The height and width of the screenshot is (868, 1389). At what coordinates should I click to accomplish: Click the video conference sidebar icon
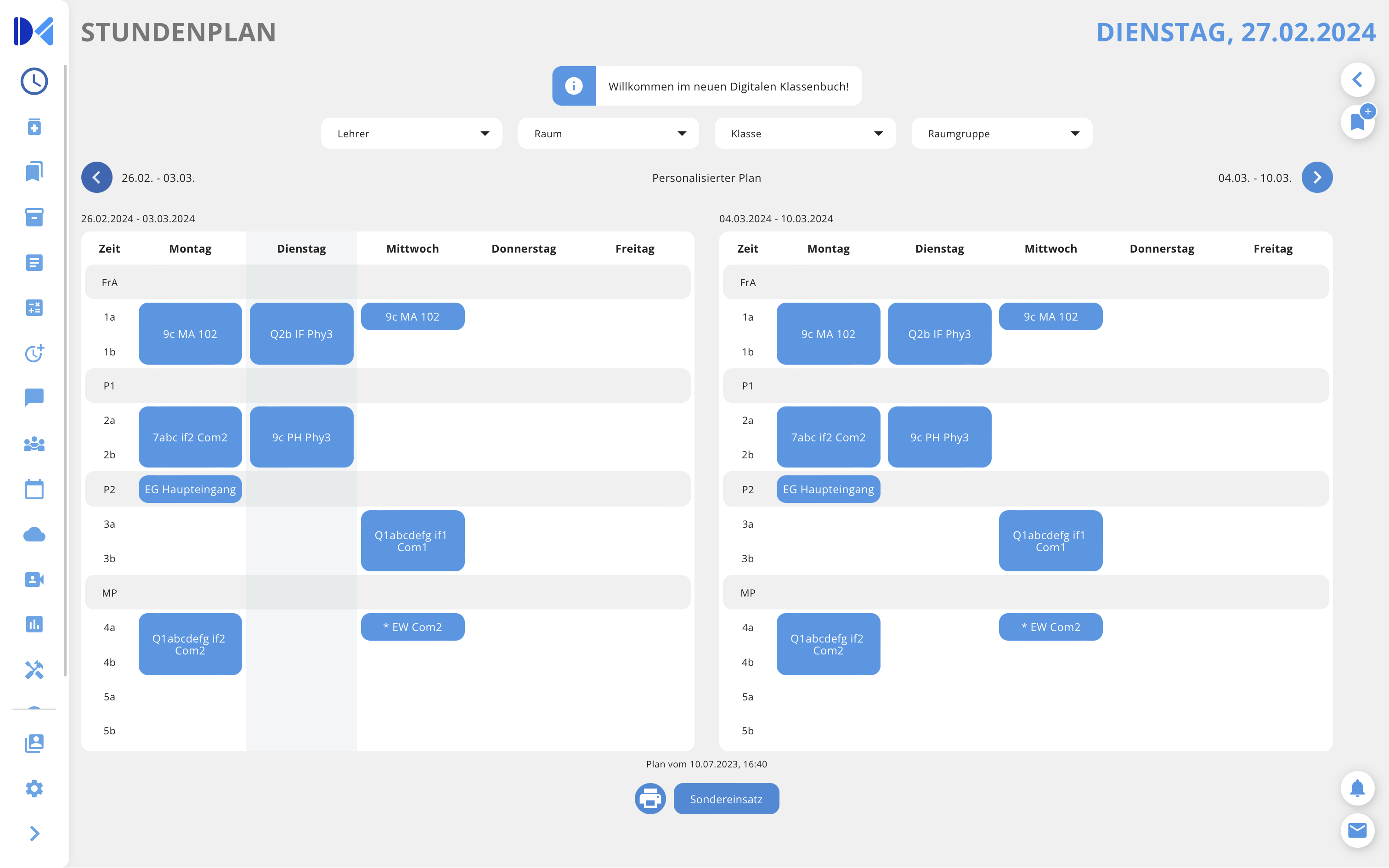[34, 579]
